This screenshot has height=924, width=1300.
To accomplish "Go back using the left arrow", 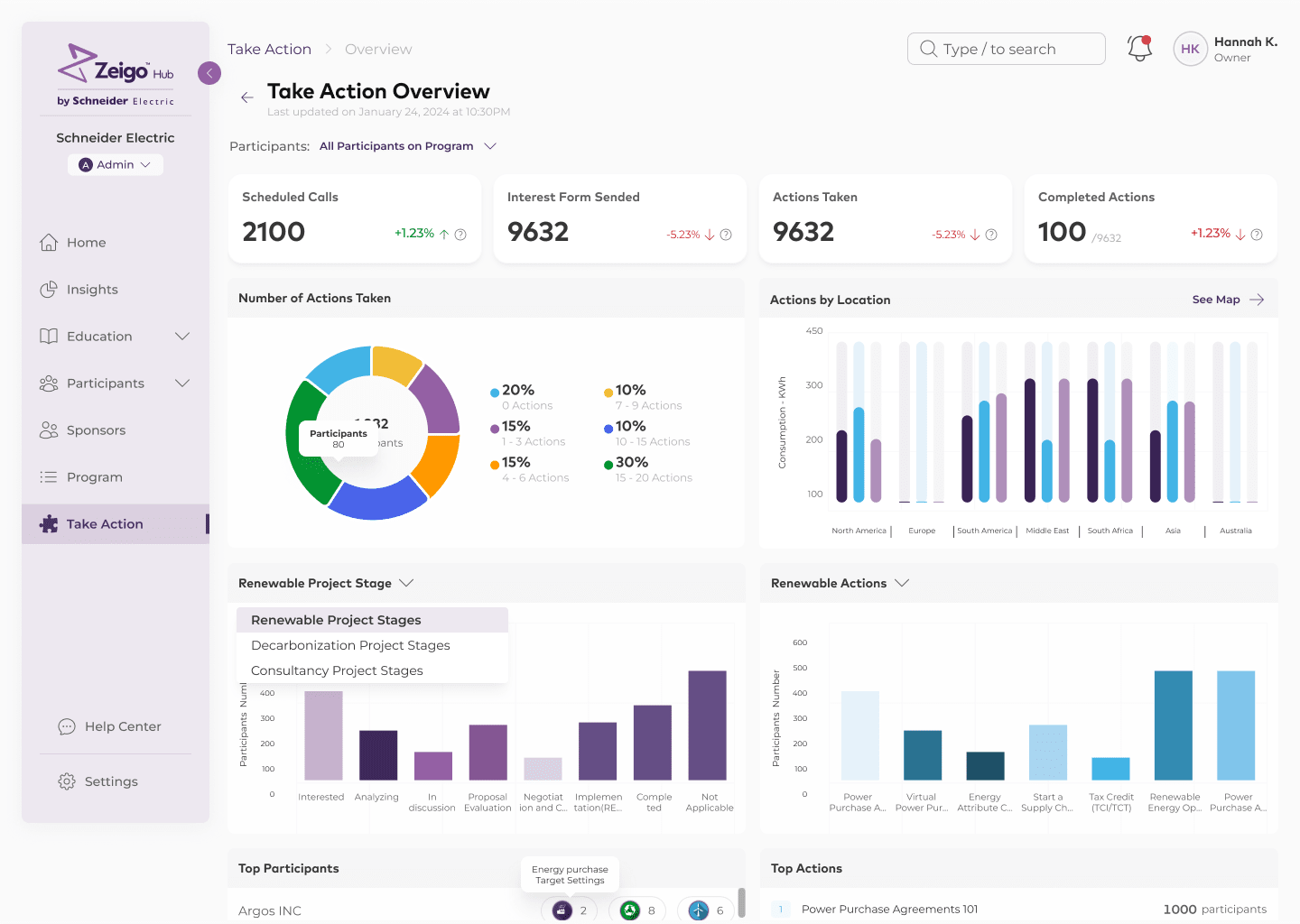I will pos(246,97).
